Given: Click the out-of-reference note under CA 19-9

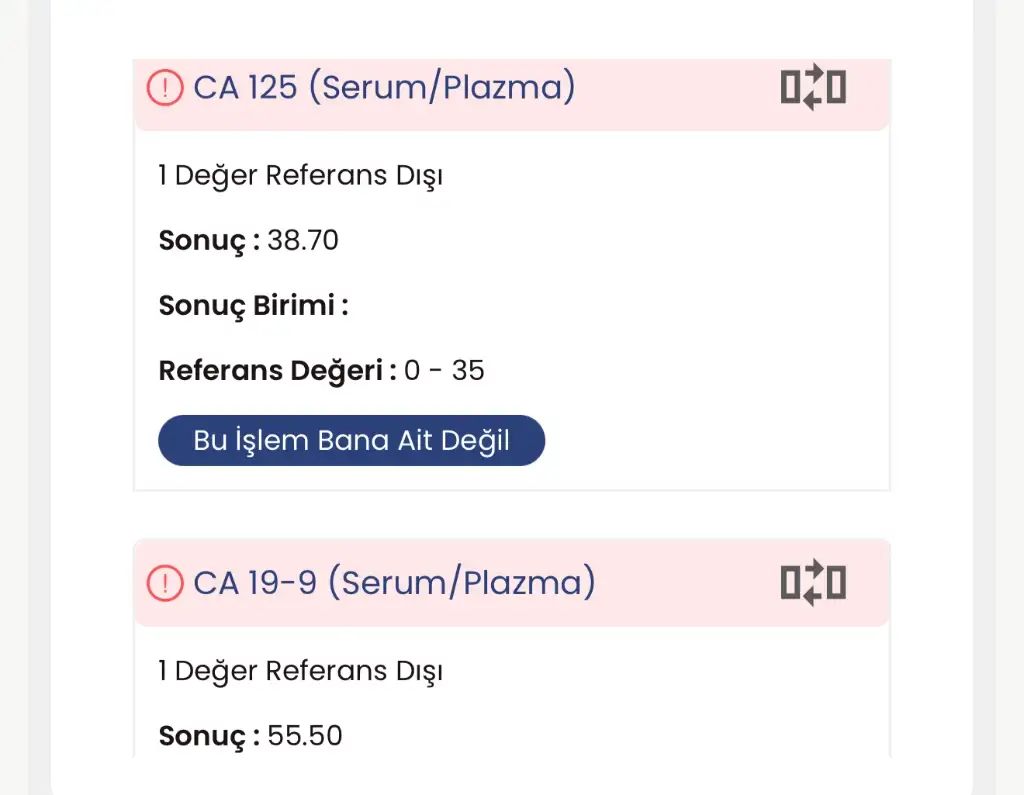Looking at the screenshot, I should pyautogui.click(x=300, y=671).
